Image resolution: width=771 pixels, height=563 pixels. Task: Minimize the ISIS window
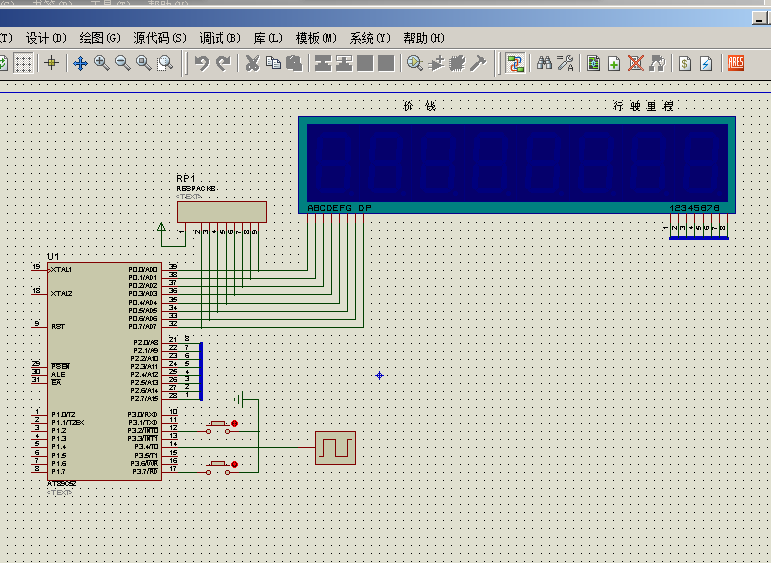click(760, 18)
